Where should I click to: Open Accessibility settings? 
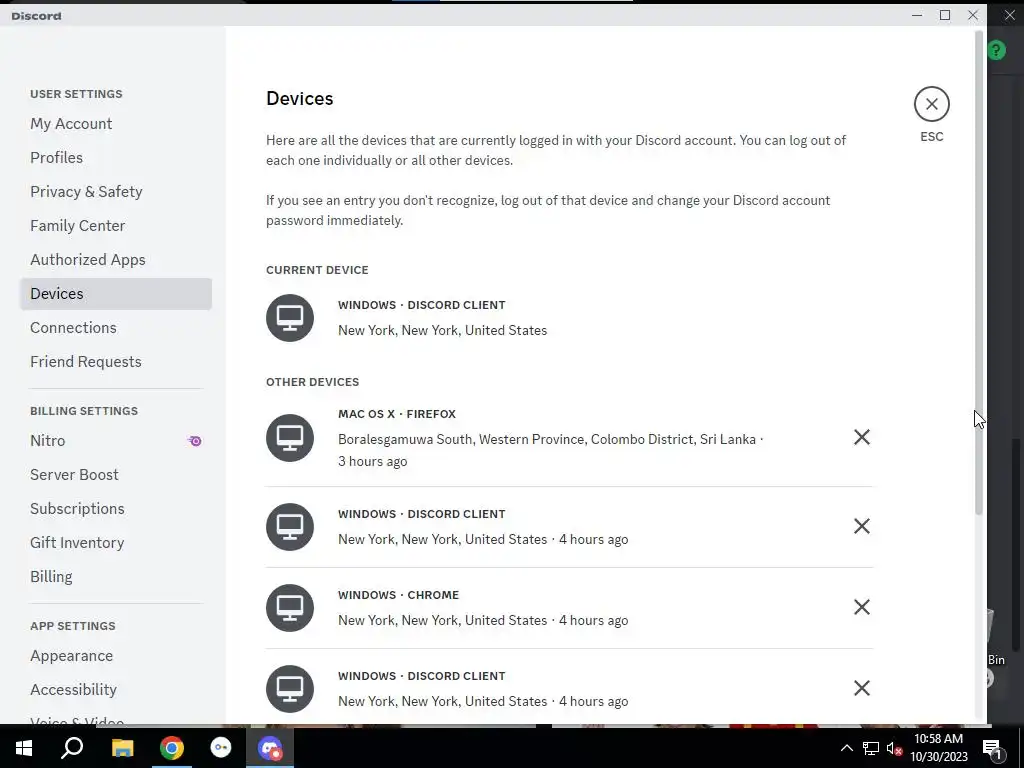(116, 689)
